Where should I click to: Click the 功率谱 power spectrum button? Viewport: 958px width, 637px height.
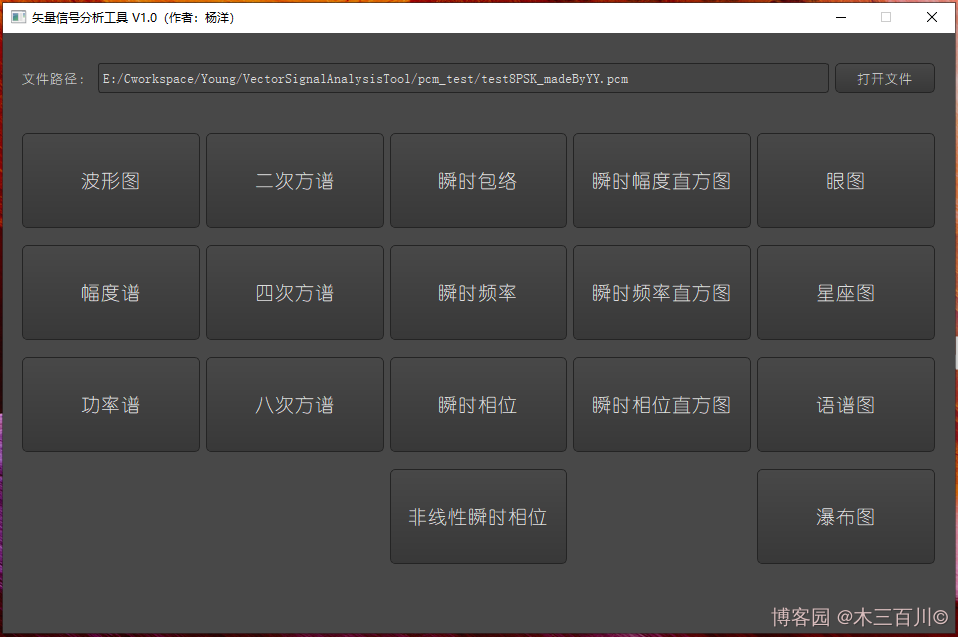(x=110, y=405)
